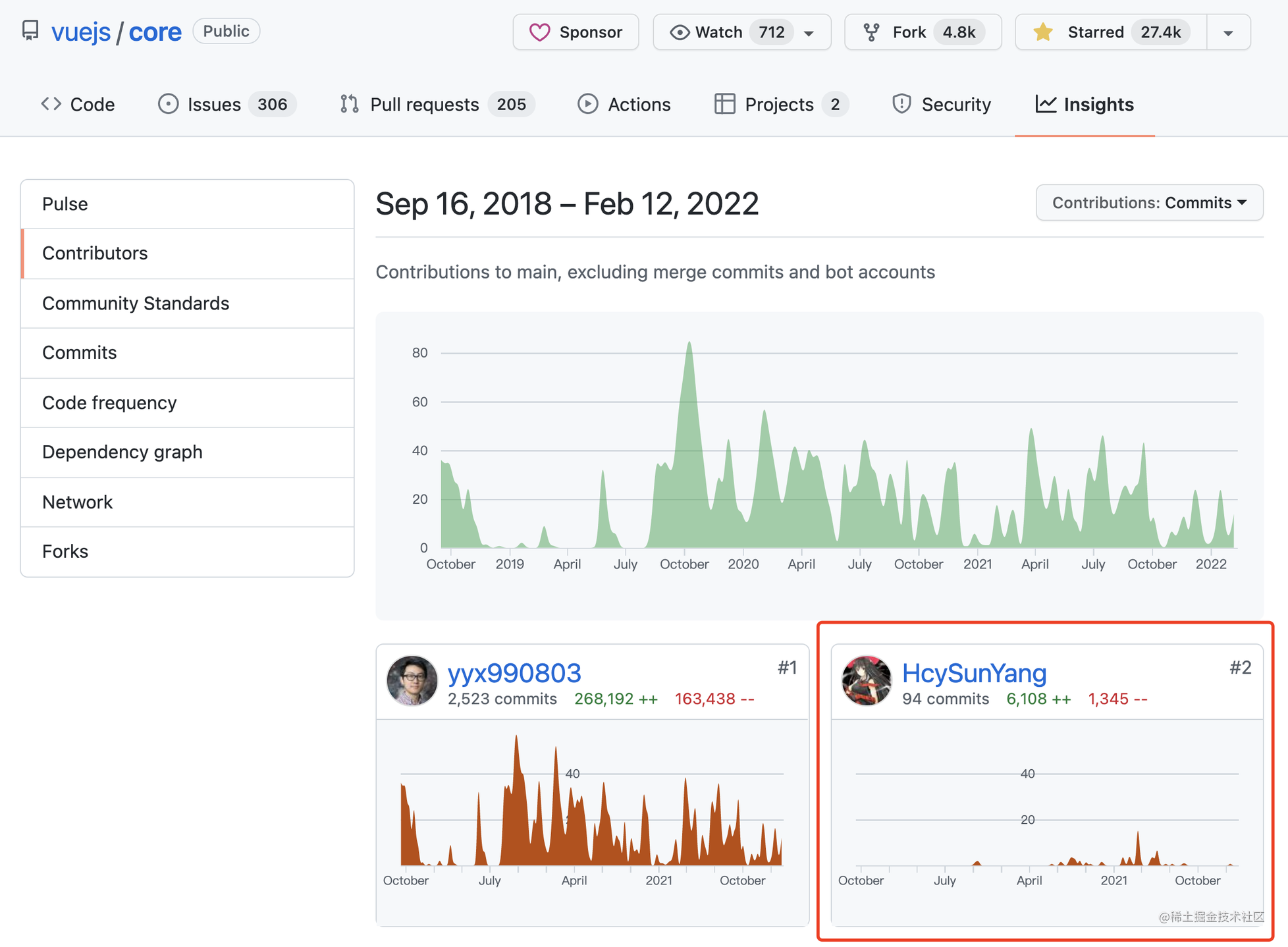Click the date range heading Sep 16, 2018

[x=567, y=204]
